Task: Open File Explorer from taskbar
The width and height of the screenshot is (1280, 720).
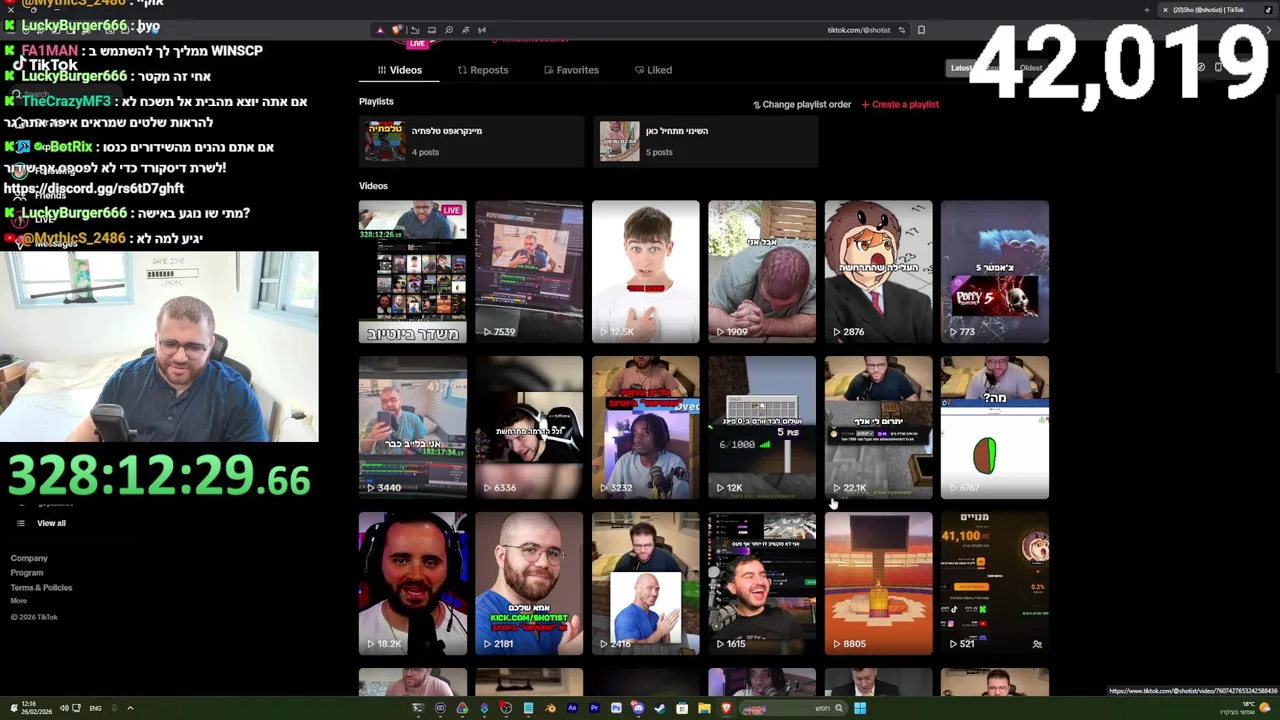Action: (x=704, y=708)
